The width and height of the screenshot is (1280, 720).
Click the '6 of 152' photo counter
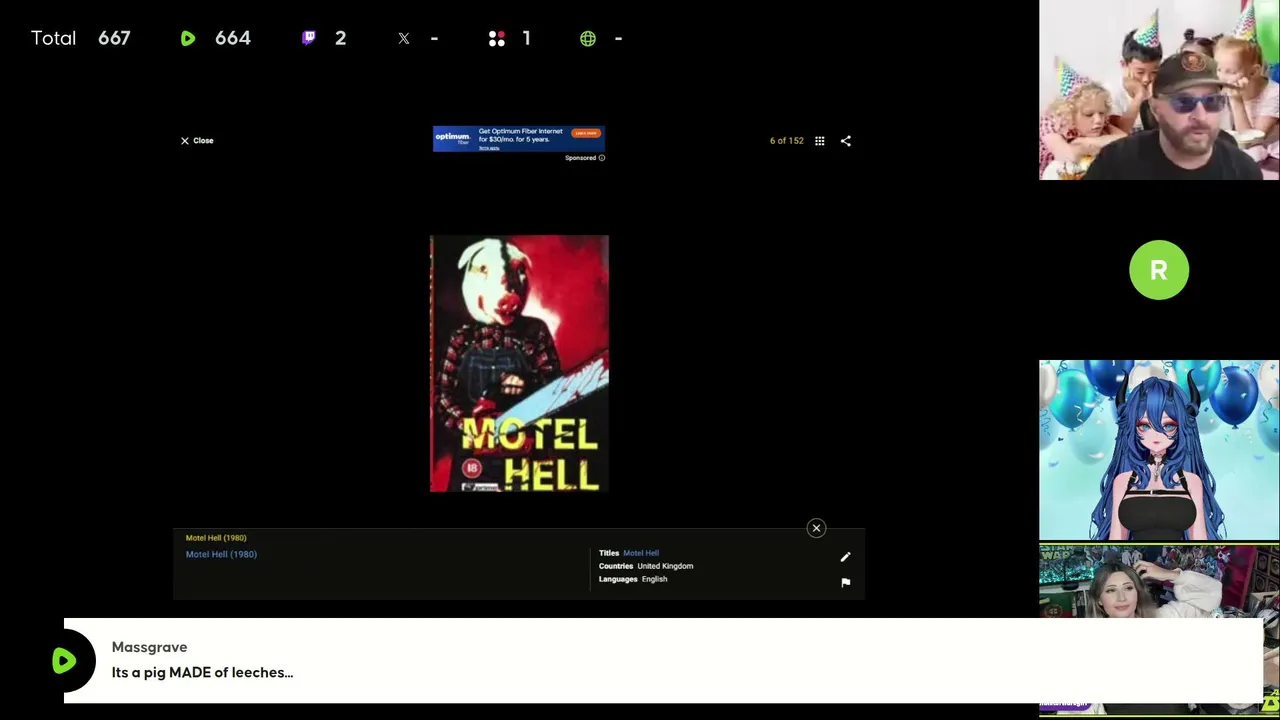(x=786, y=141)
